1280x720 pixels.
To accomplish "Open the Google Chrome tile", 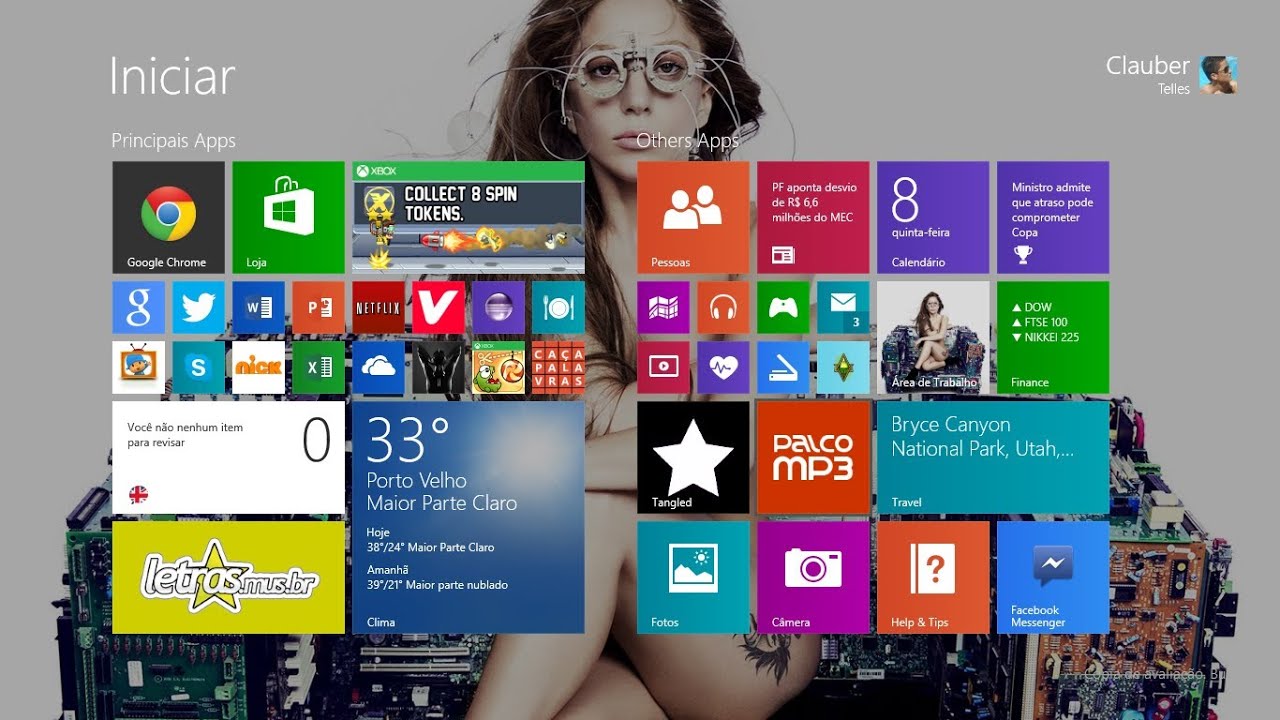I will click(168, 218).
